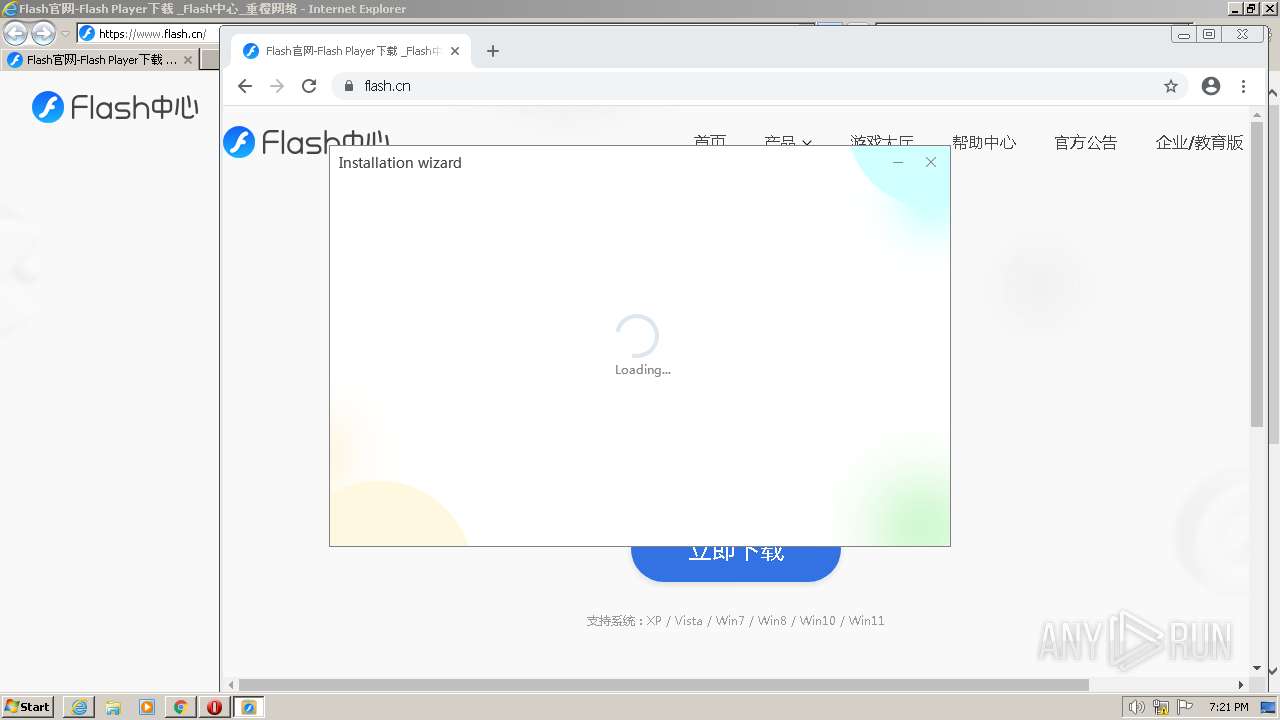1280x720 pixels.
Task: Focus the flash.cn address bar in Chrome
Action: tap(760, 86)
